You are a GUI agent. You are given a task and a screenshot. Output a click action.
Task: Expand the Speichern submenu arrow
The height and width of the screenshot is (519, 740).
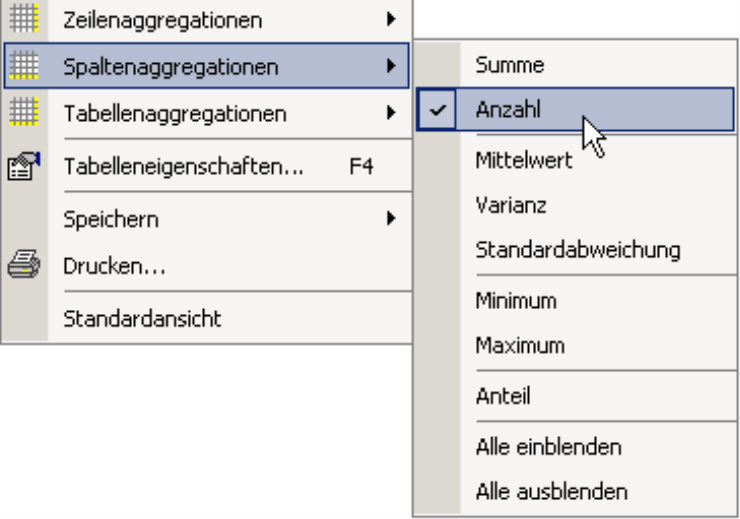coord(391,218)
